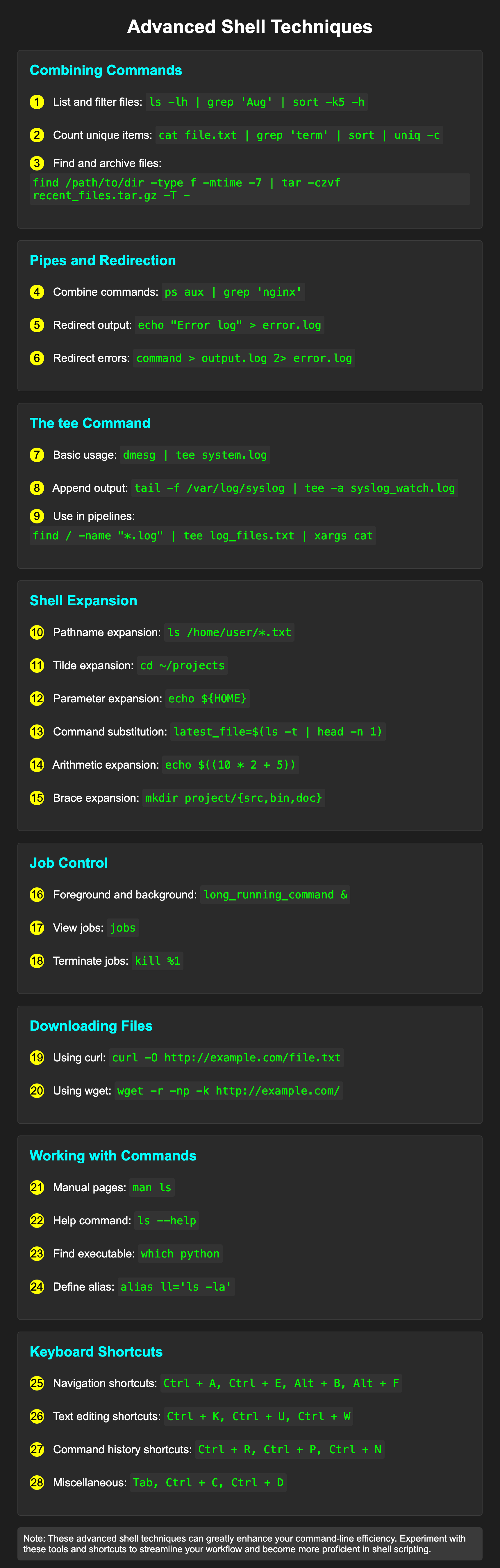The height and width of the screenshot is (1568, 500).
Task: Click the number 13 badge beside Command substitution
Action: tap(37, 732)
